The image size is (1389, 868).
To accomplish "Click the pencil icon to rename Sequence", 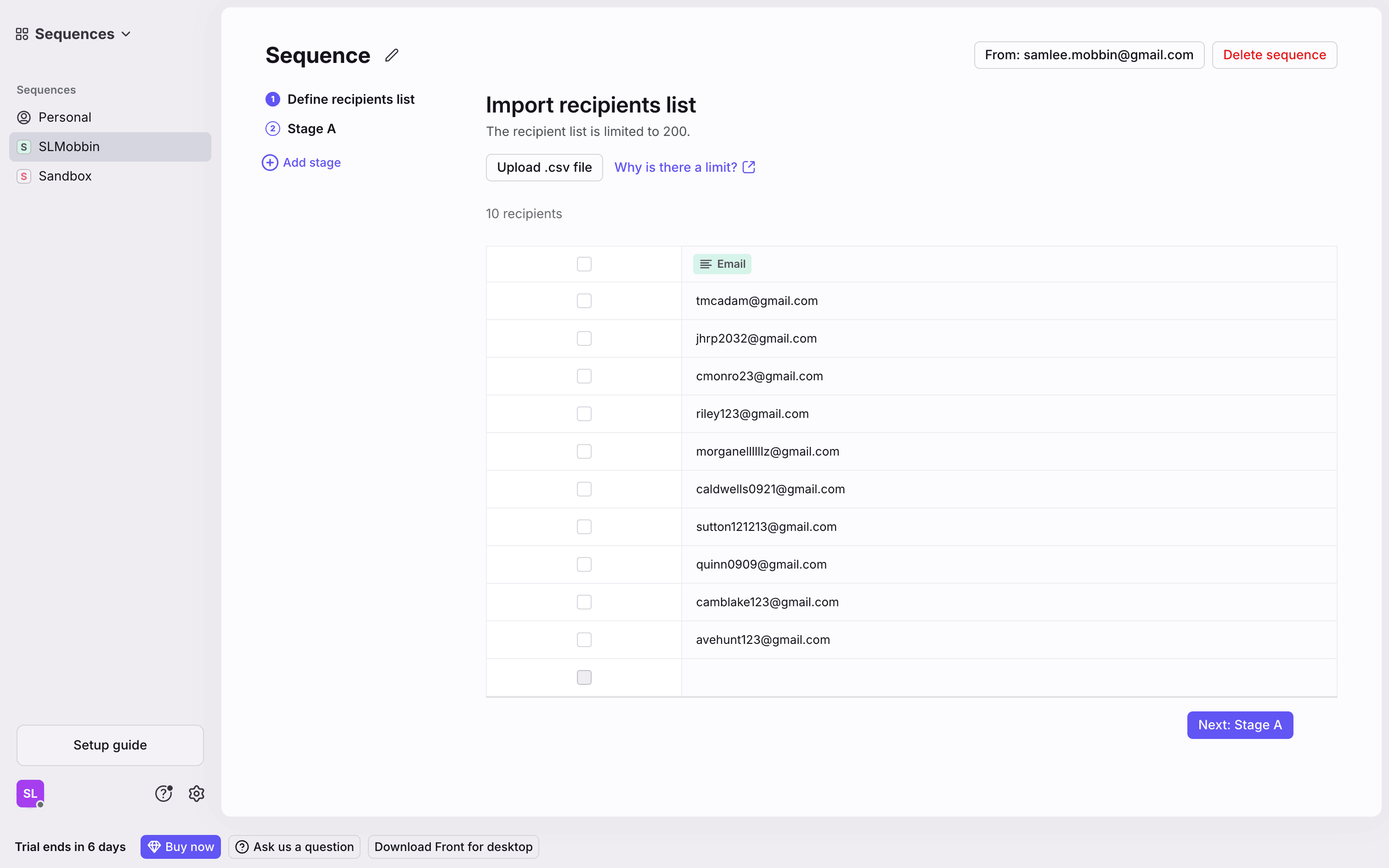I will tap(391, 55).
